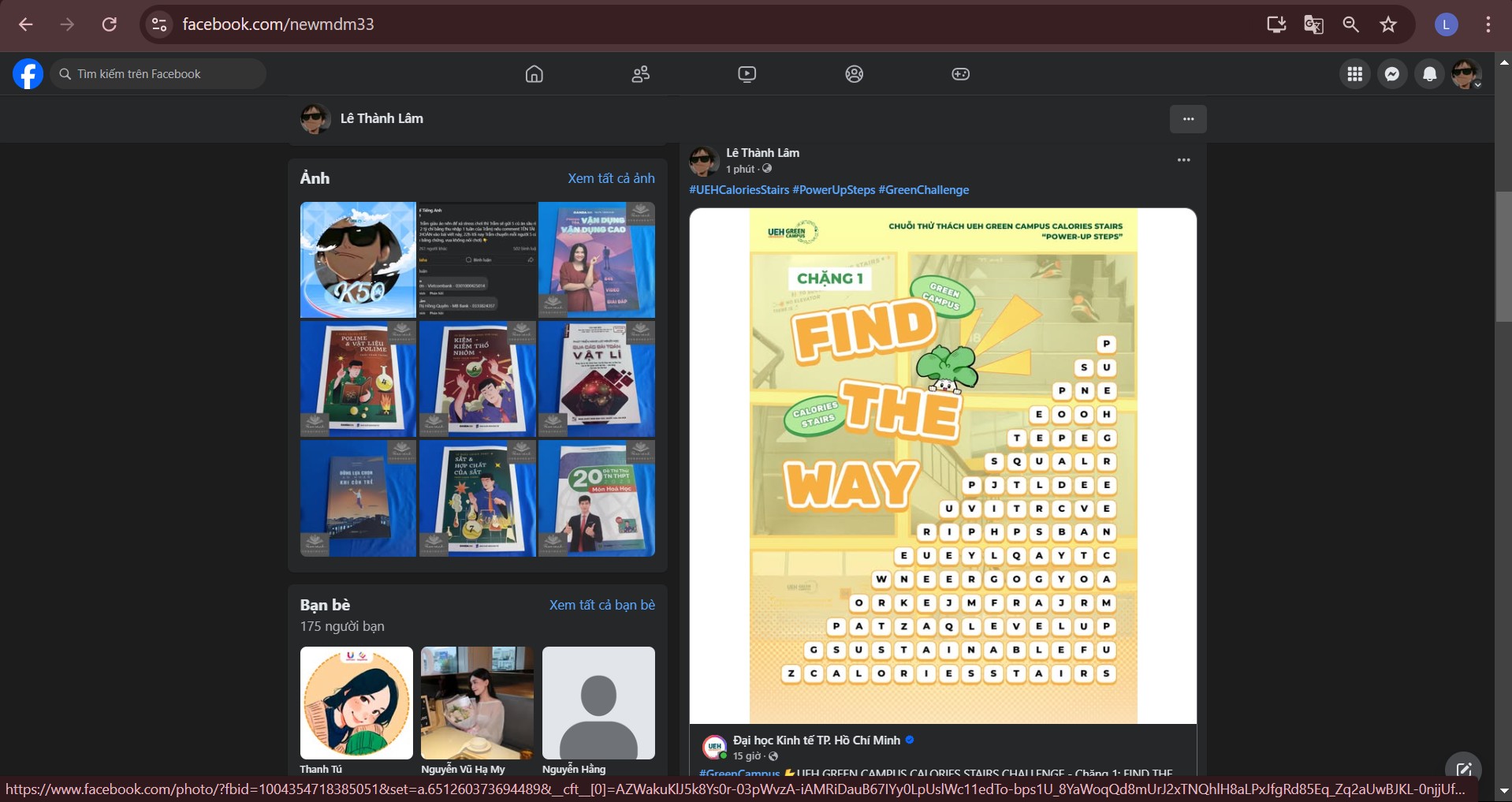This screenshot has width=1512, height=802.
Task: Open the profile options three-dot button
Action: [1188, 119]
